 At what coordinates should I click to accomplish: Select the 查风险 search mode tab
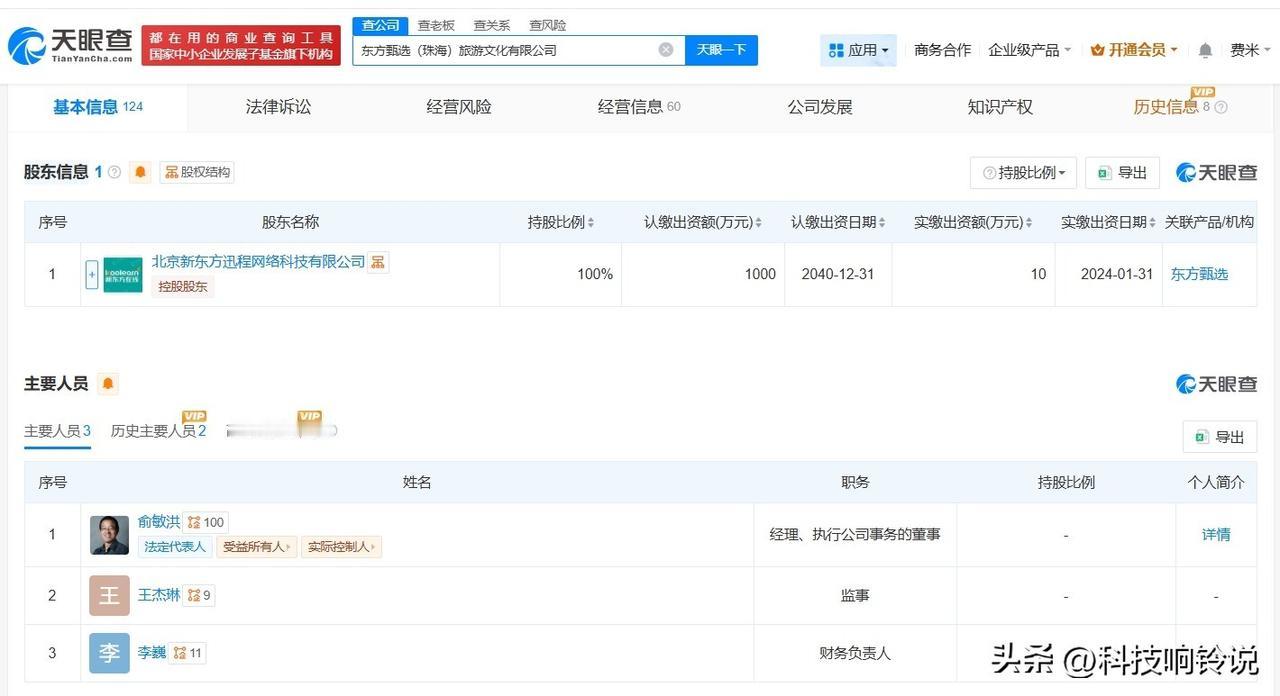pos(547,25)
